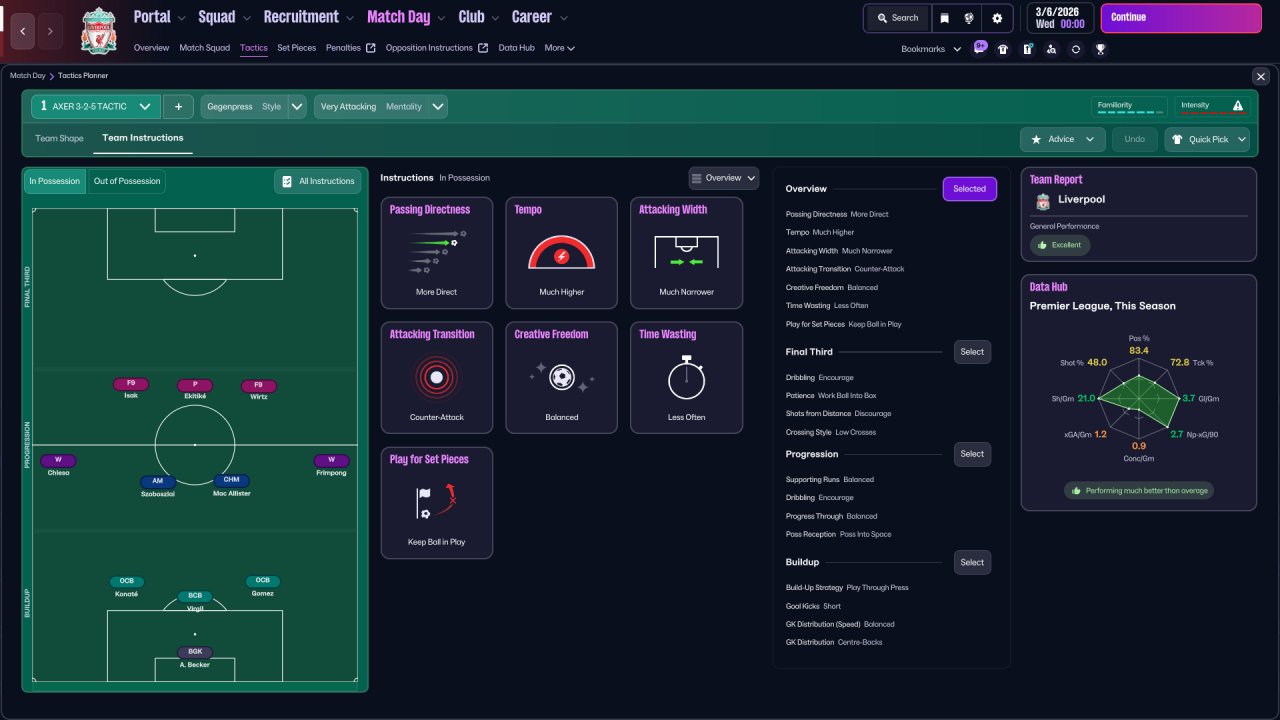Select Ekitiké's P role badge on pitch
Viewport: 1280px width, 720px height.
(x=195, y=385)
